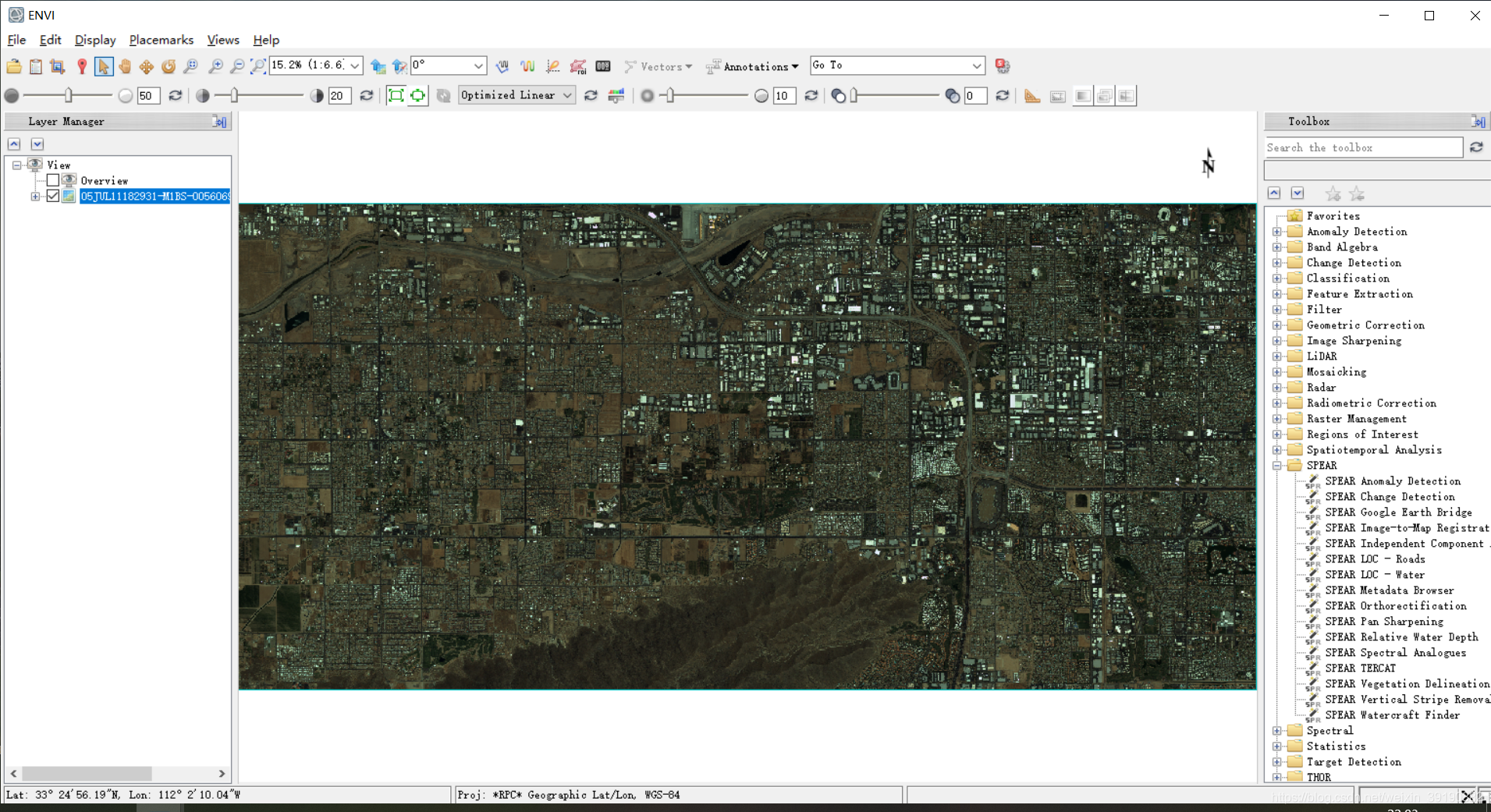This screenshot has height=812, width=1491.
Task: Reset sharpen with its refresh icon
Action: coord(811,95)
